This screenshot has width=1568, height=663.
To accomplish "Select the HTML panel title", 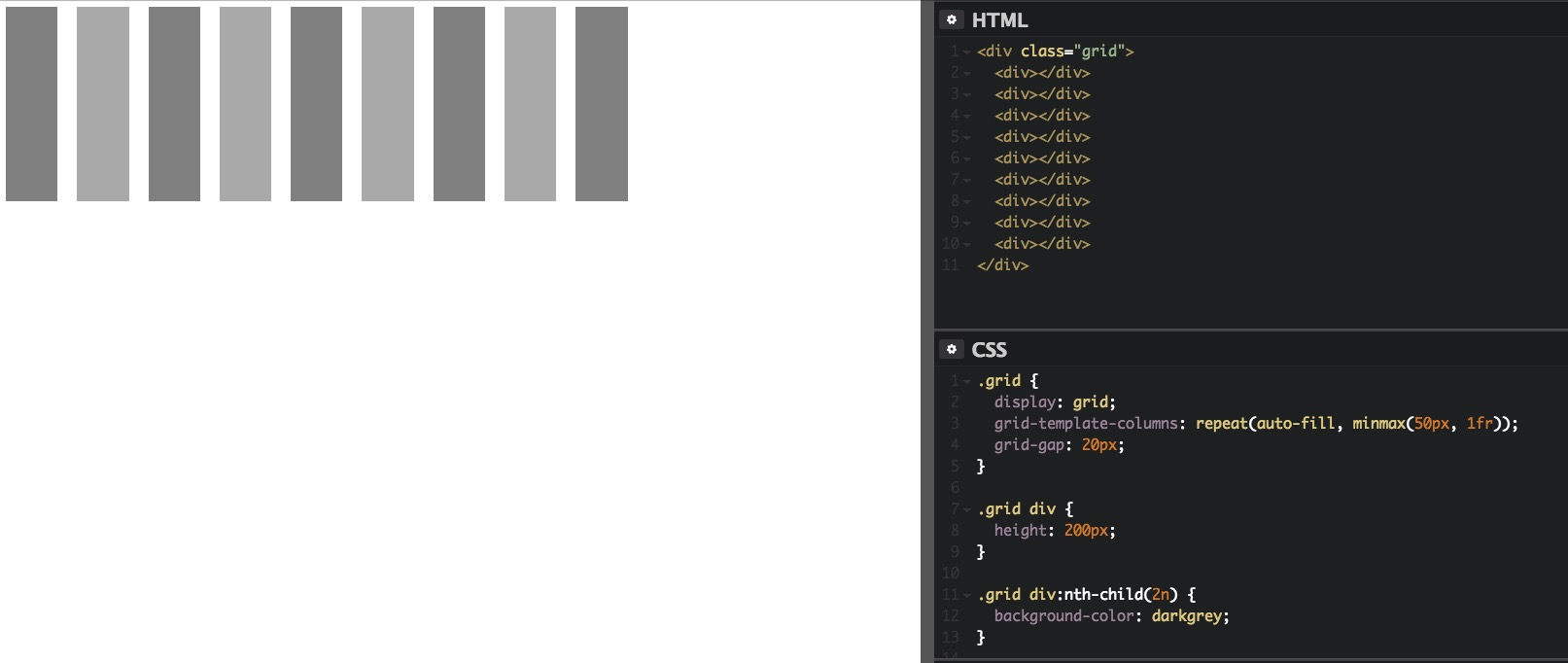I will click(999, 20).
